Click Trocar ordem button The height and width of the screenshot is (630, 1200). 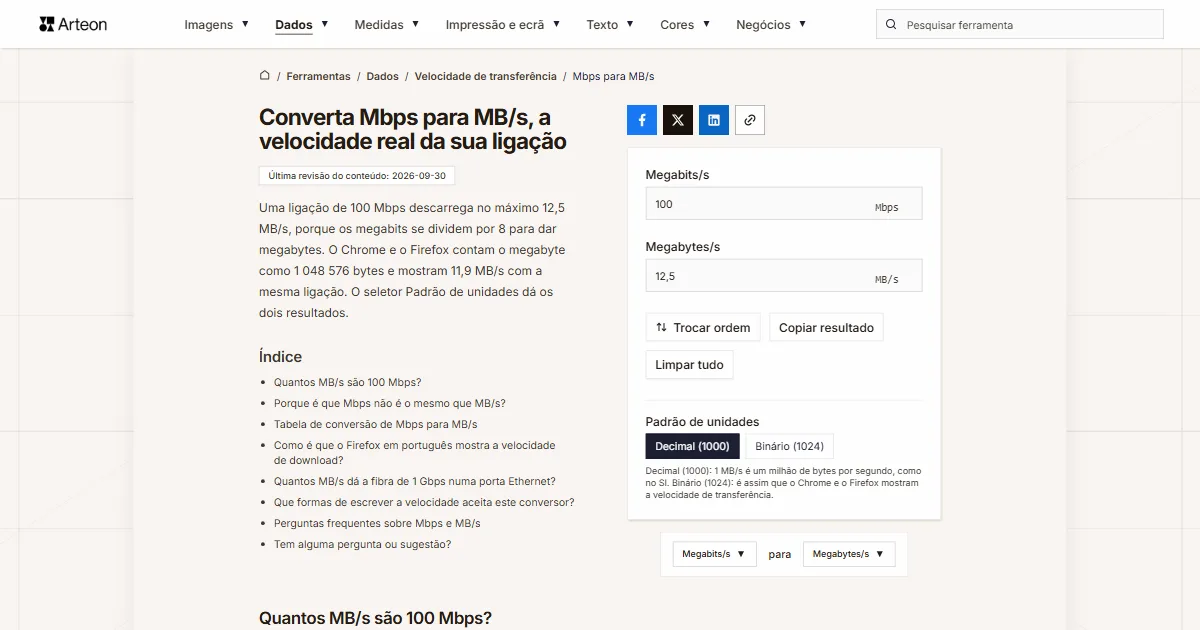(x=703, y=327)
